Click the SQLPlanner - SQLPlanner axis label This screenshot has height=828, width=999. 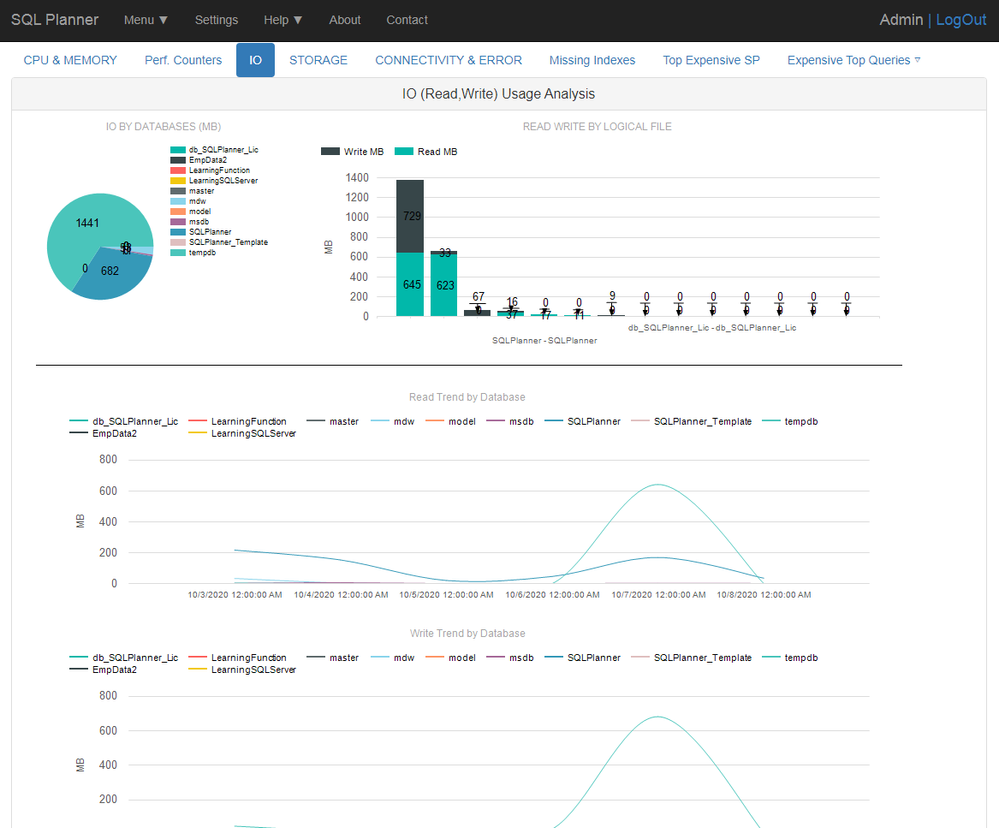[544, 341]
